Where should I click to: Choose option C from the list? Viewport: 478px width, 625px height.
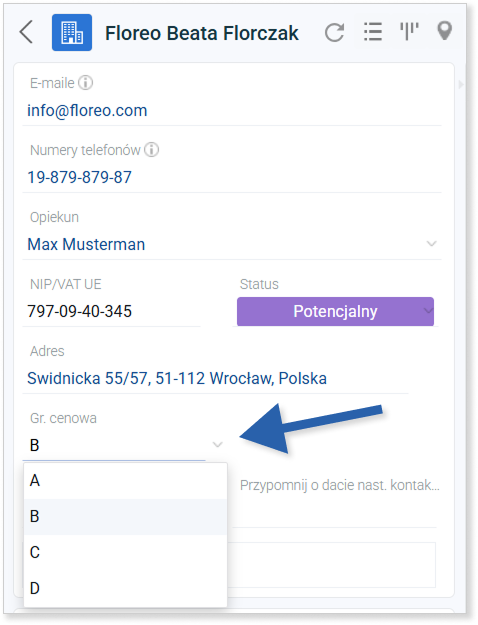click(x=125, y=552)
